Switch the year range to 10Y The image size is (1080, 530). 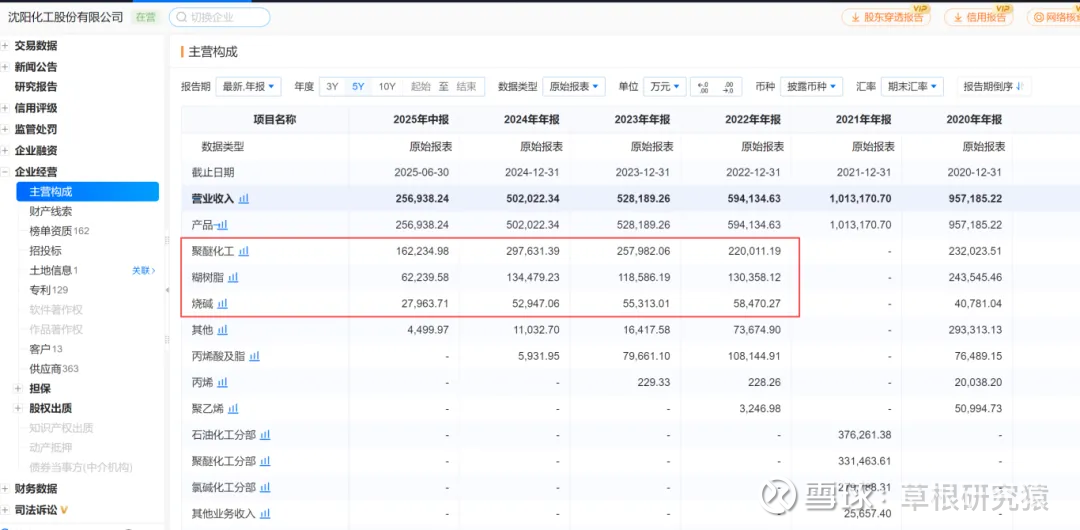tap(386, 87)
